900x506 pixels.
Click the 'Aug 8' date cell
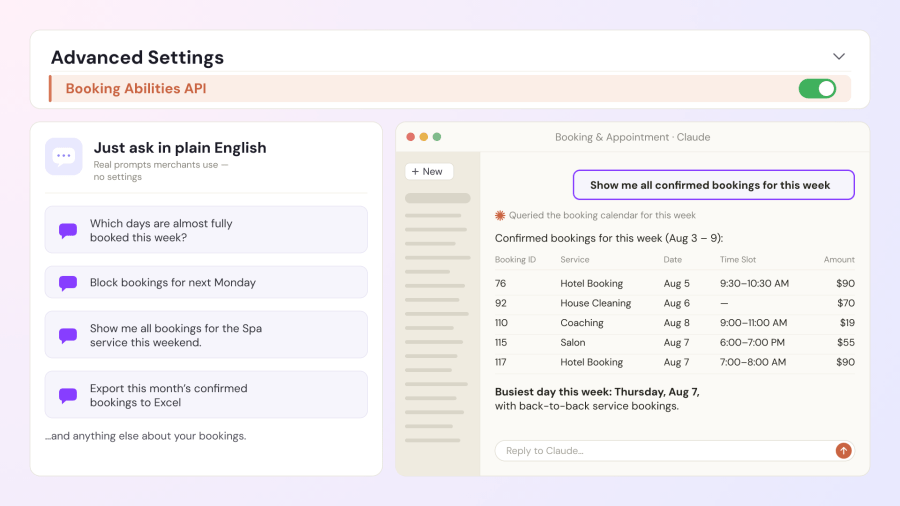[x=676, y=323]
